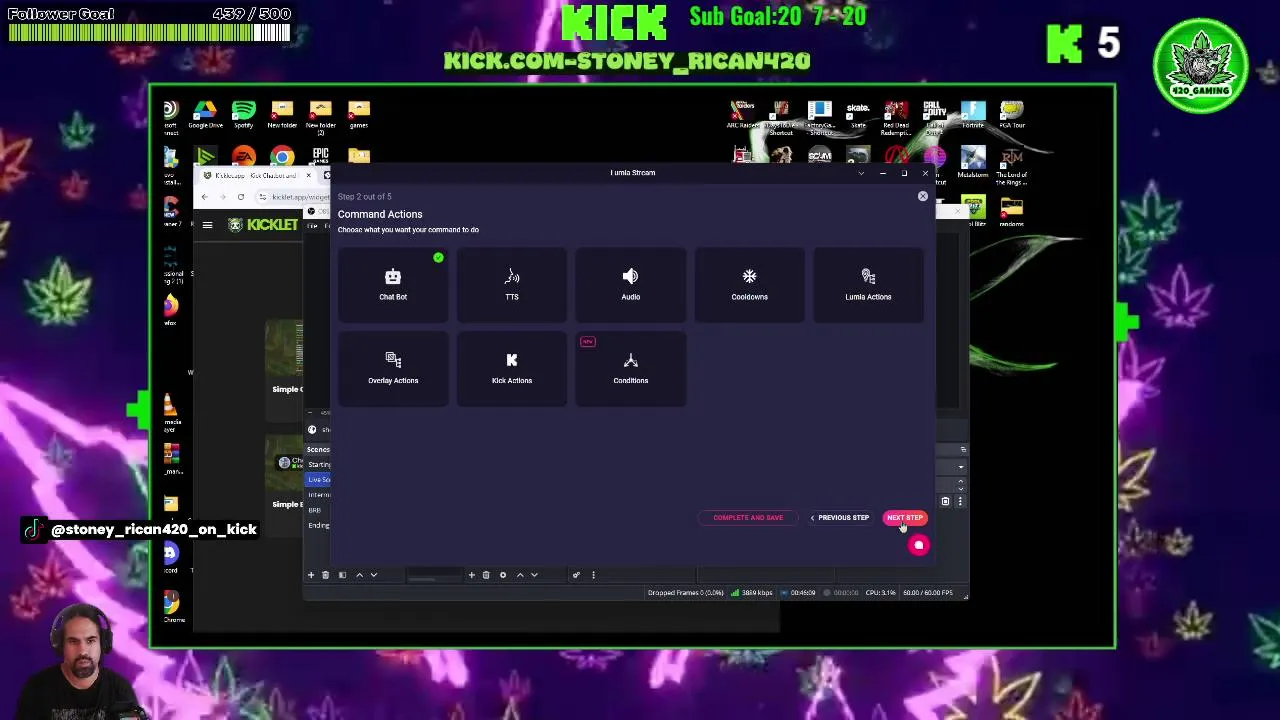The width and height of the screenshot is (1280, 720).
Task: Go back with Previous Step button
Action: point(840,518)
